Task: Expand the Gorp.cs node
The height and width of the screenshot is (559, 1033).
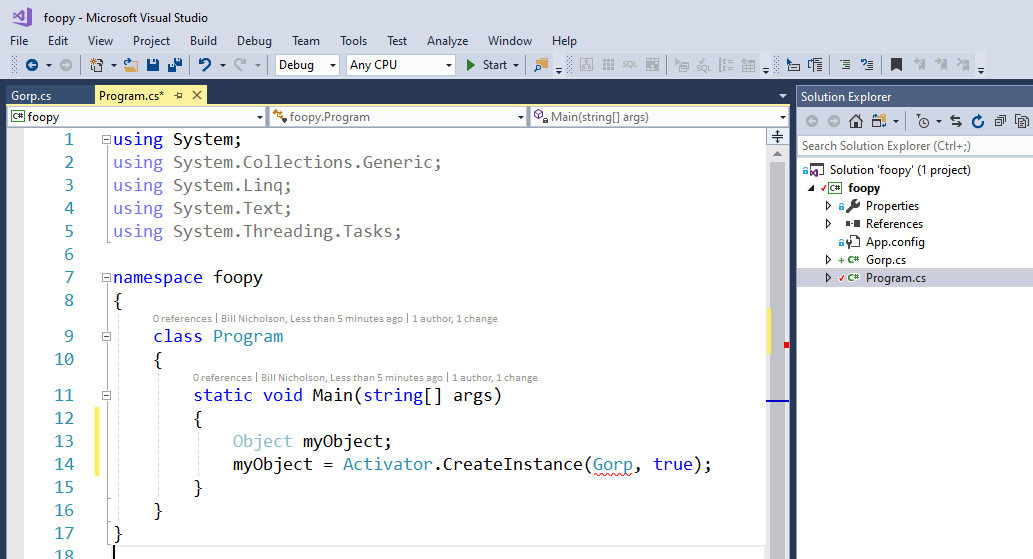Action: (x=828, y=260)
